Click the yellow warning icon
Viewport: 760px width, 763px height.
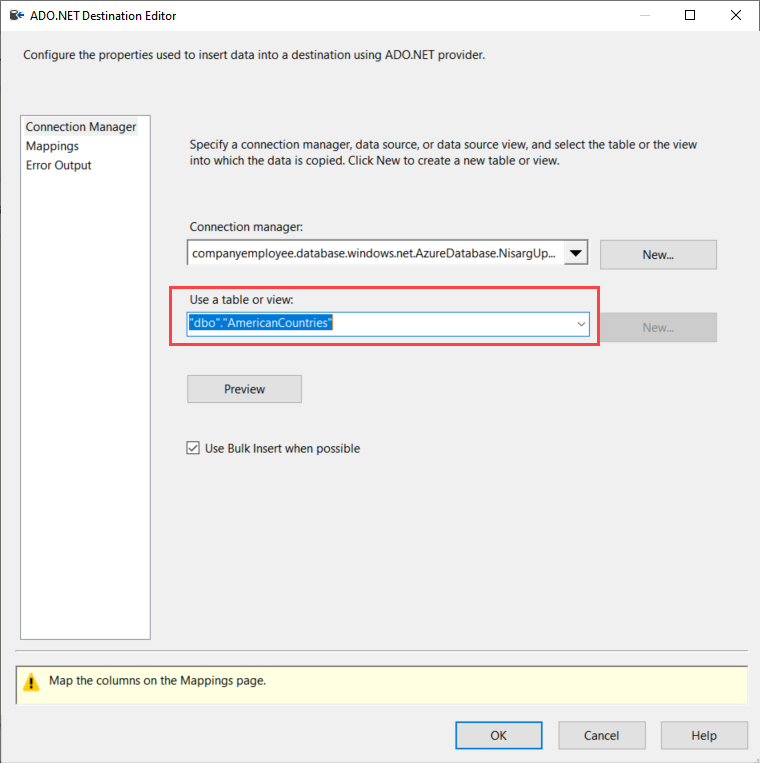[32, 682]
